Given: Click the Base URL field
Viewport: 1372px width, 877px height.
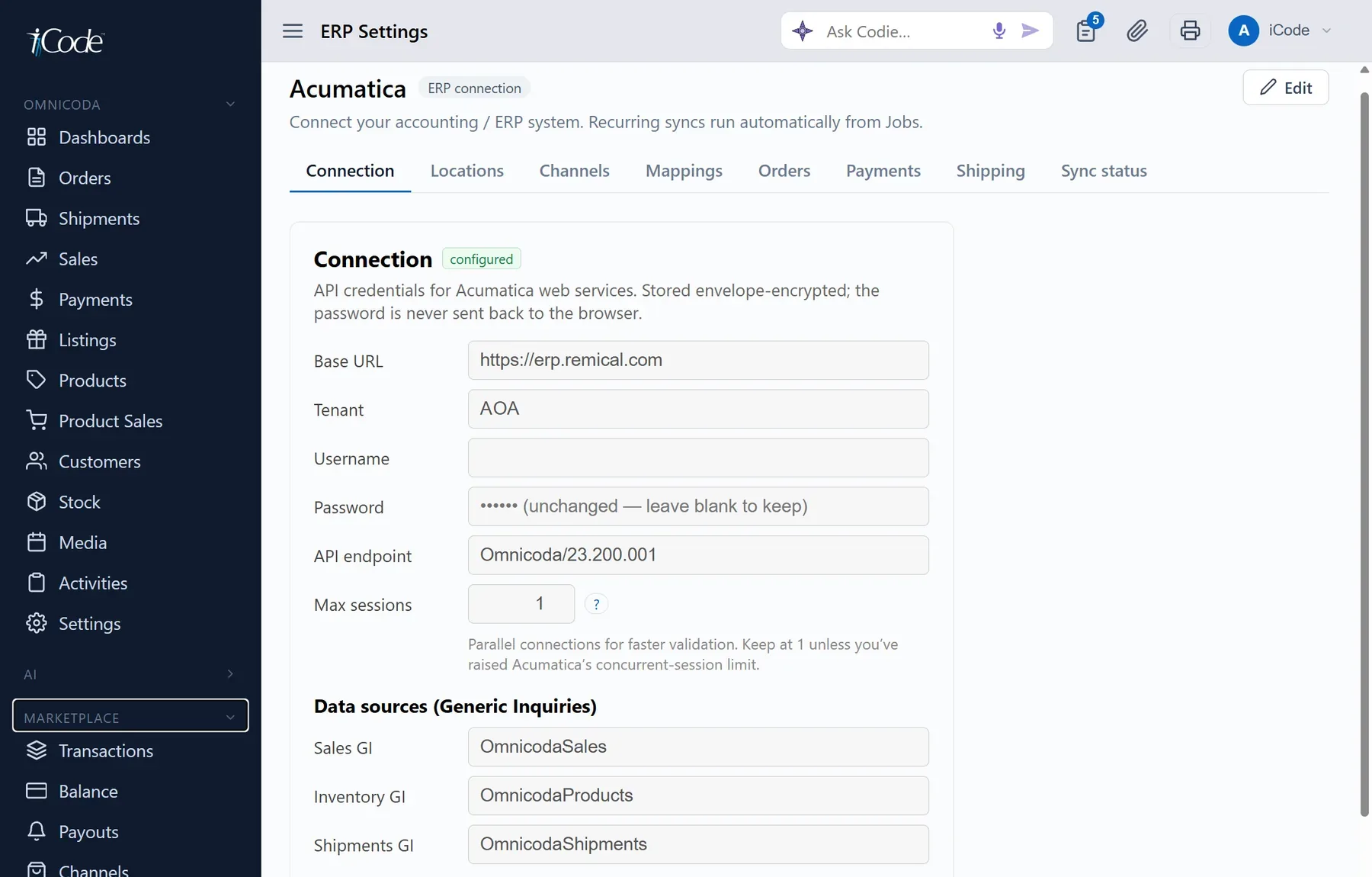Looking at the screenshot, I should coord(698,360).
